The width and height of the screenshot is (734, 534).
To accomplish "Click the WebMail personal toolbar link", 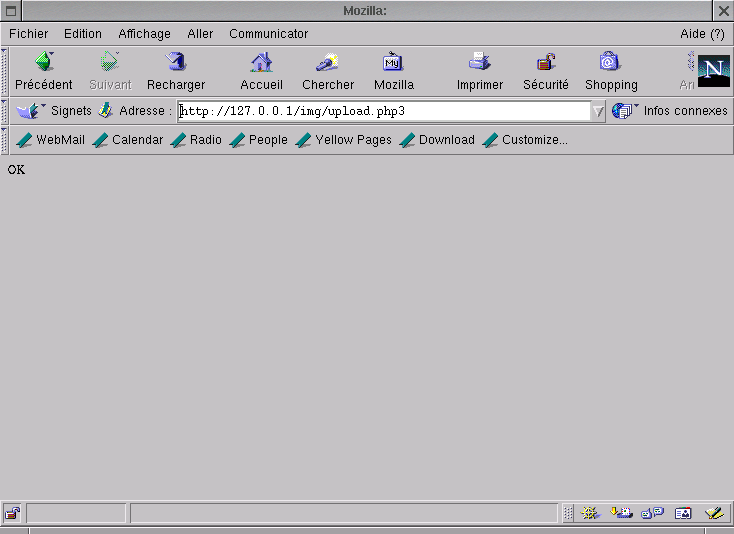I will click(x=51, y=140).
